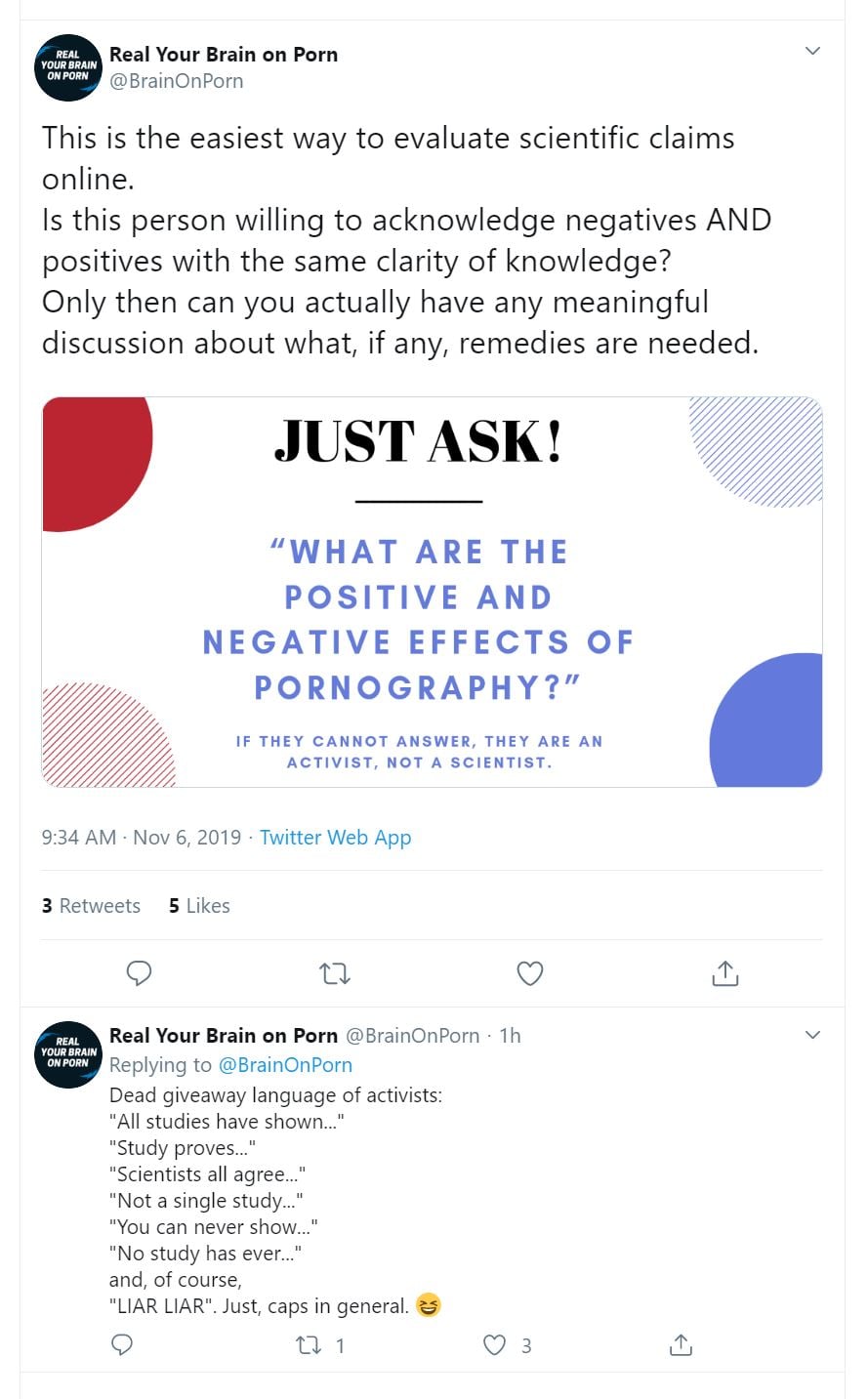Image resolution: width=868 pixels, height=1399 pixels.
Task: Reply to the 'Dead giveaway' reply tweet
Action: pyautogui.click(x=122, y=1345)
